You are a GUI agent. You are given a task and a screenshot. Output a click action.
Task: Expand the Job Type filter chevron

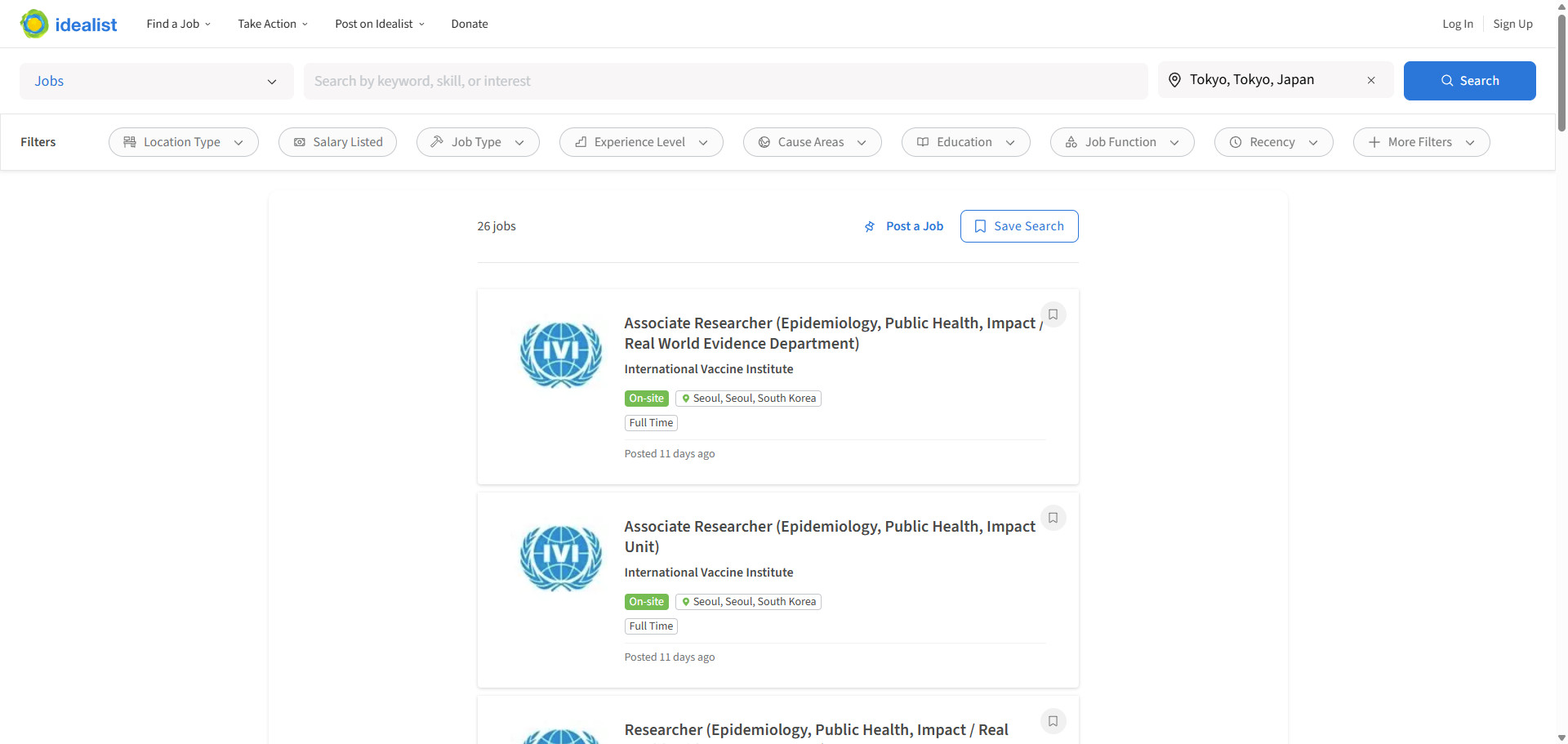(519, 142)
